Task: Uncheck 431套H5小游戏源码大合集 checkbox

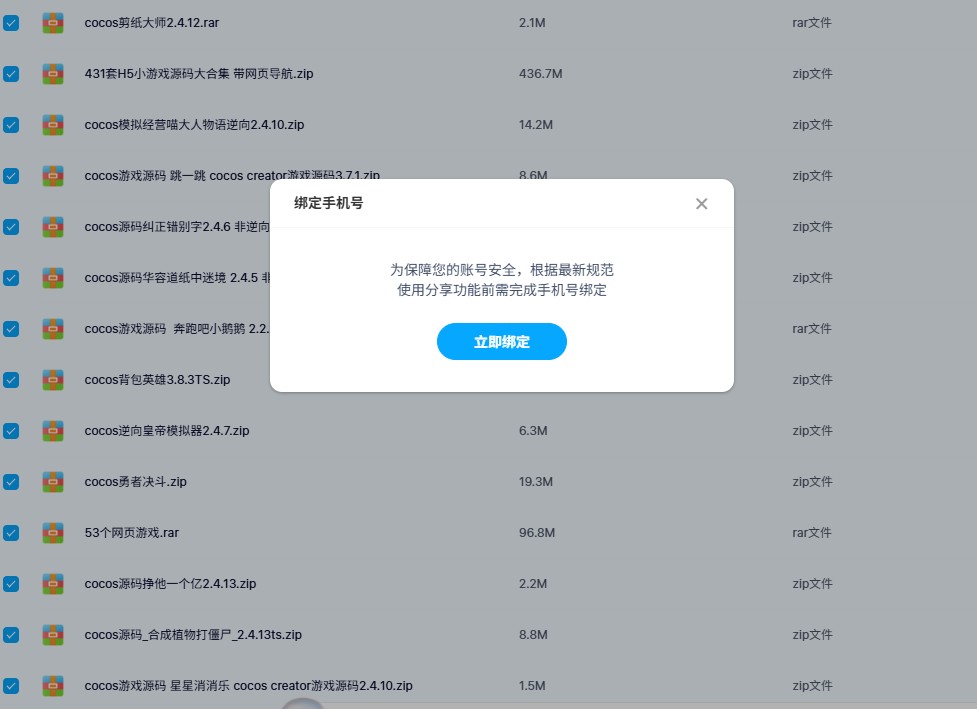Action: coord(11,74)
